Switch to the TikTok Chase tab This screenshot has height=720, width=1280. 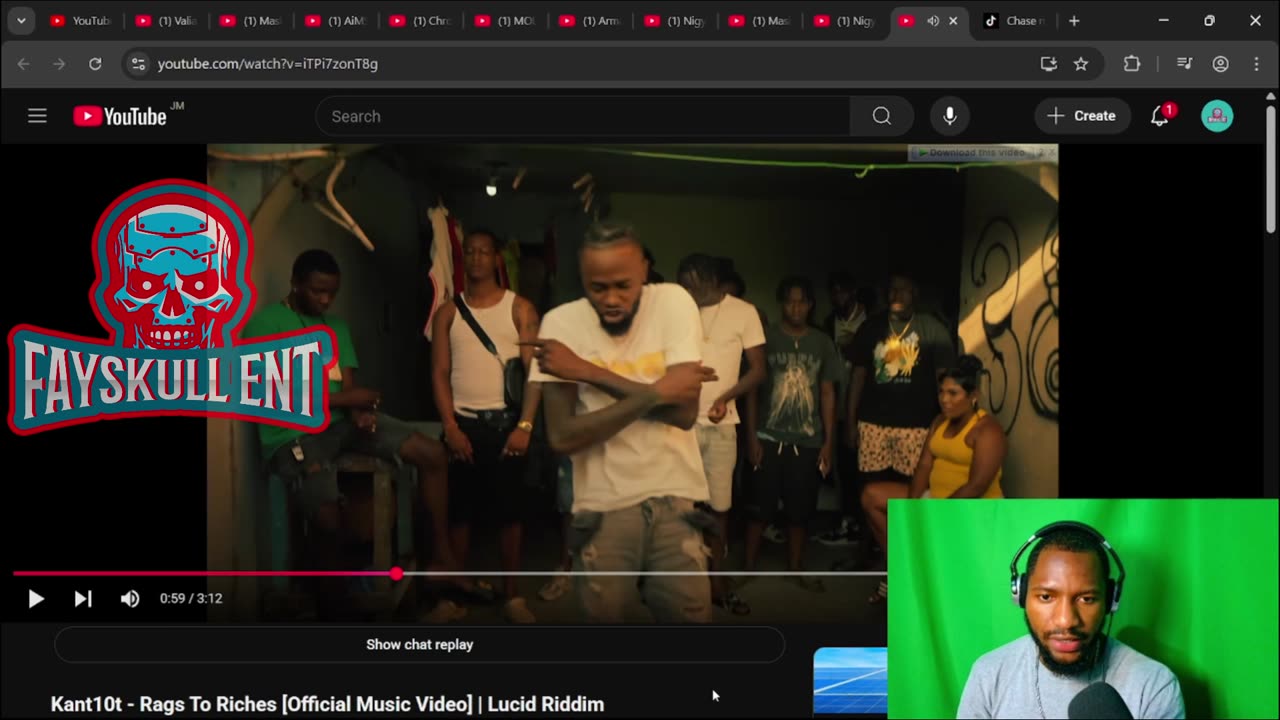pos(1014,20)
